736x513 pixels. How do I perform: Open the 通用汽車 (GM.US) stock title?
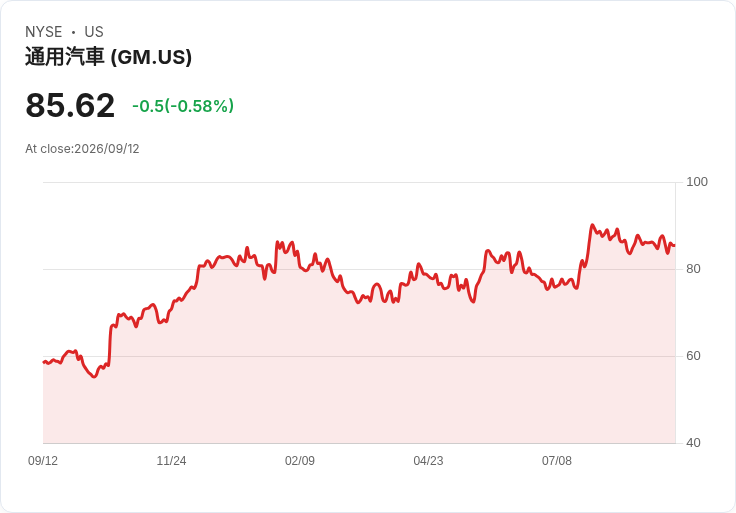pos(108,57)
